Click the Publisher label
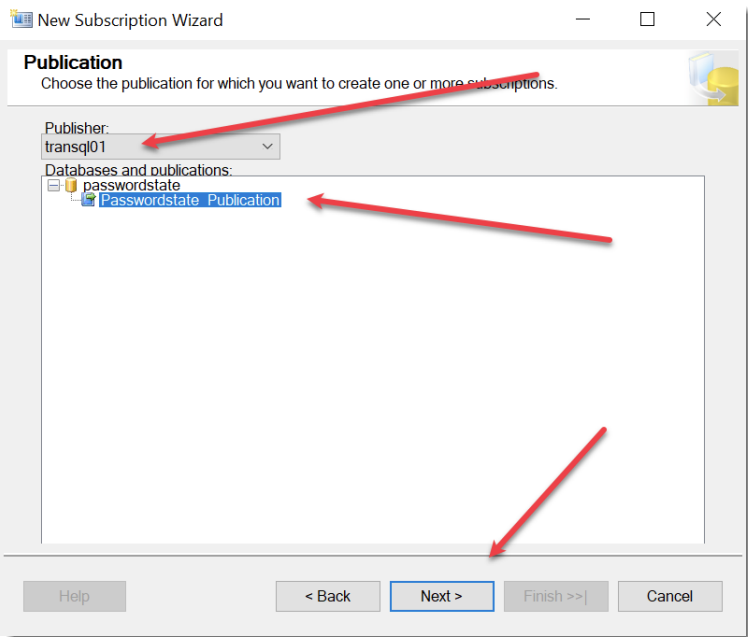748x637 pixels. coord(77,128)
